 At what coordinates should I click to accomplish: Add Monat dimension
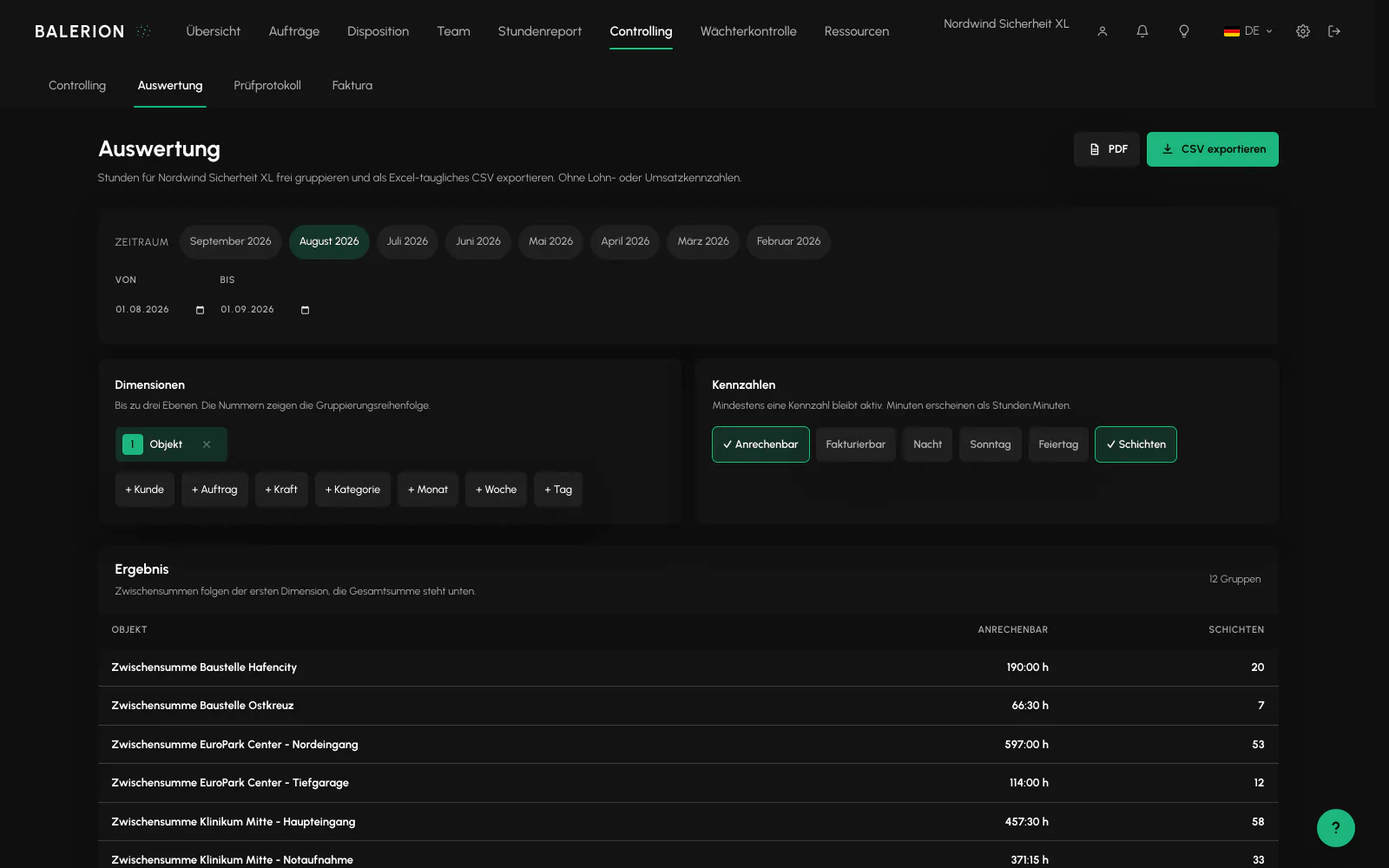point(428,490)
